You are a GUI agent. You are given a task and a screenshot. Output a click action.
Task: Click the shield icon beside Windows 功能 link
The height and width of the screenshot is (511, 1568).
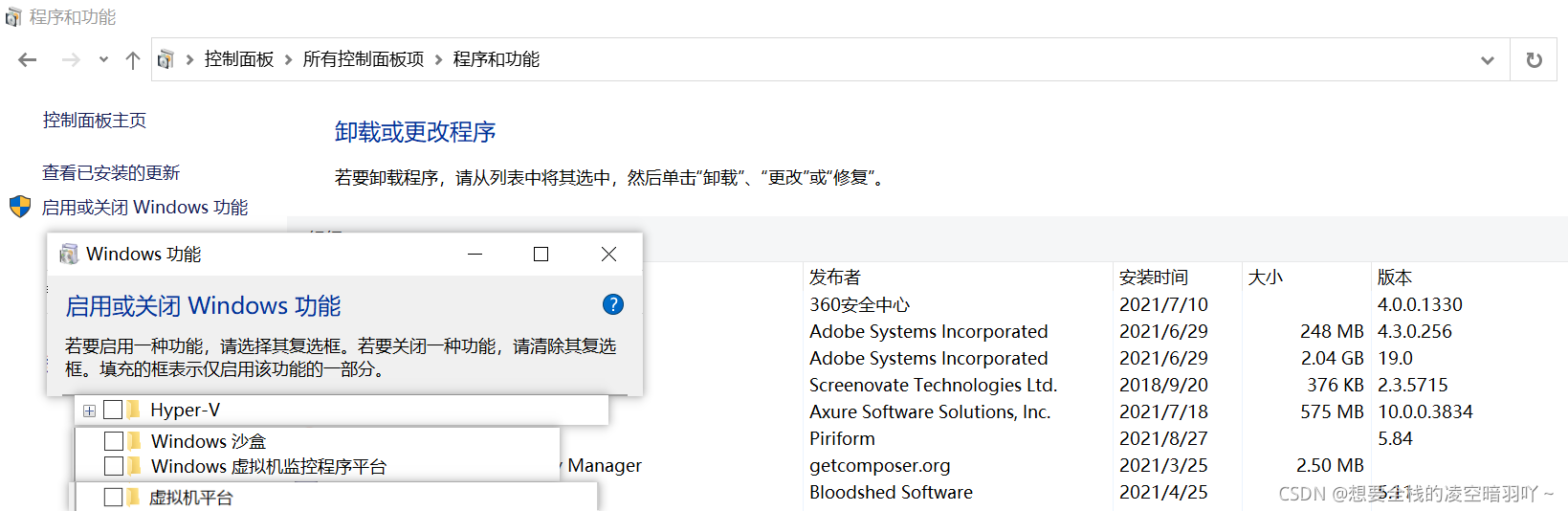tap(20, 207)
